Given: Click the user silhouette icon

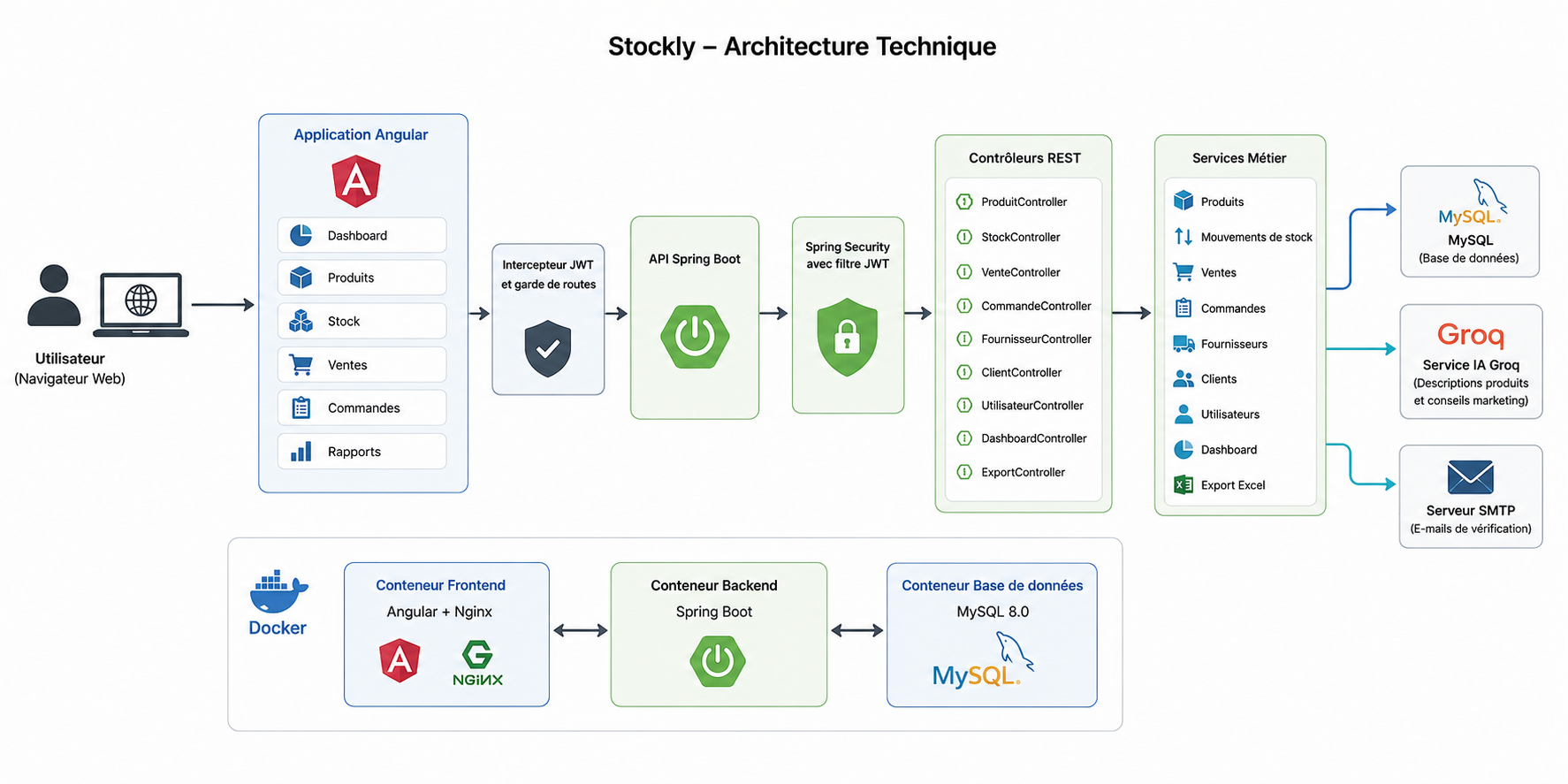Looking at the screenshot, I should point(54,295).
